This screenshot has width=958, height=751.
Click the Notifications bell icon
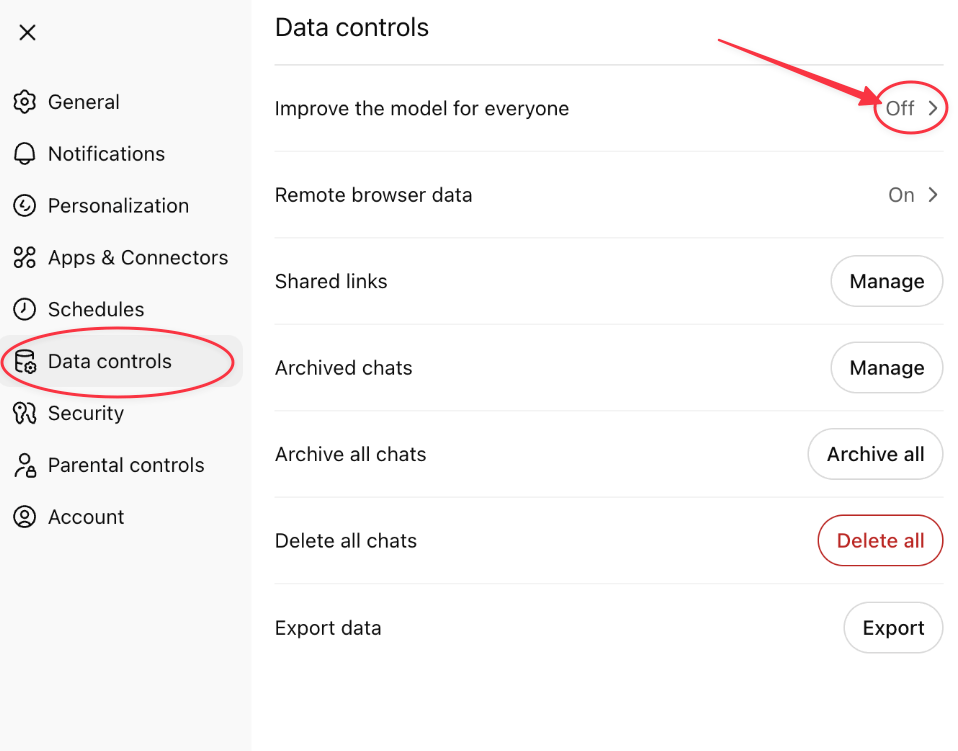24,154
